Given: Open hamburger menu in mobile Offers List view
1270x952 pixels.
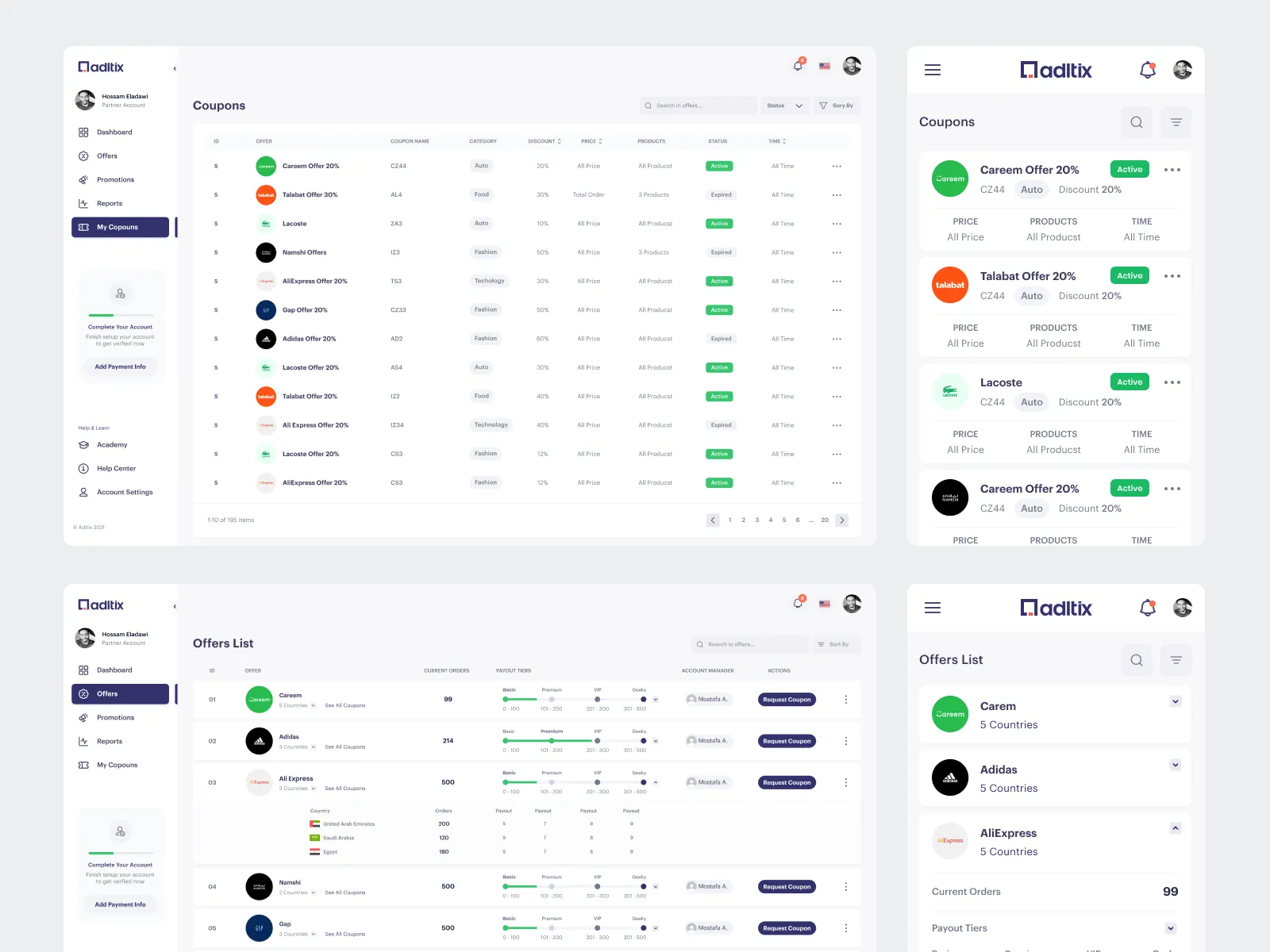Looking at the screenshot, I should point(933,608).
